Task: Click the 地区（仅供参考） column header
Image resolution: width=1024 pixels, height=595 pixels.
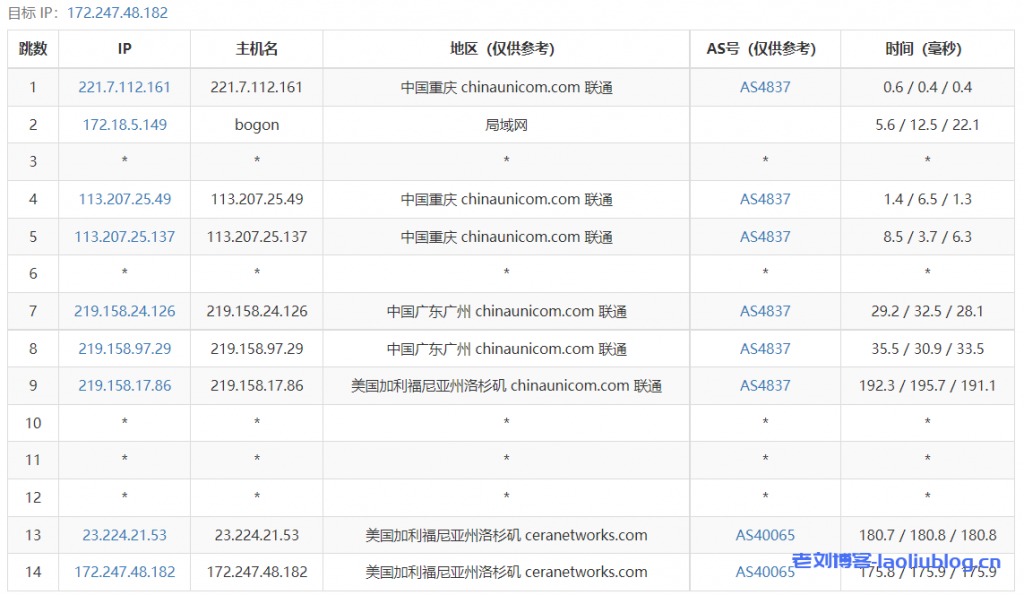Action: point(506,49)
